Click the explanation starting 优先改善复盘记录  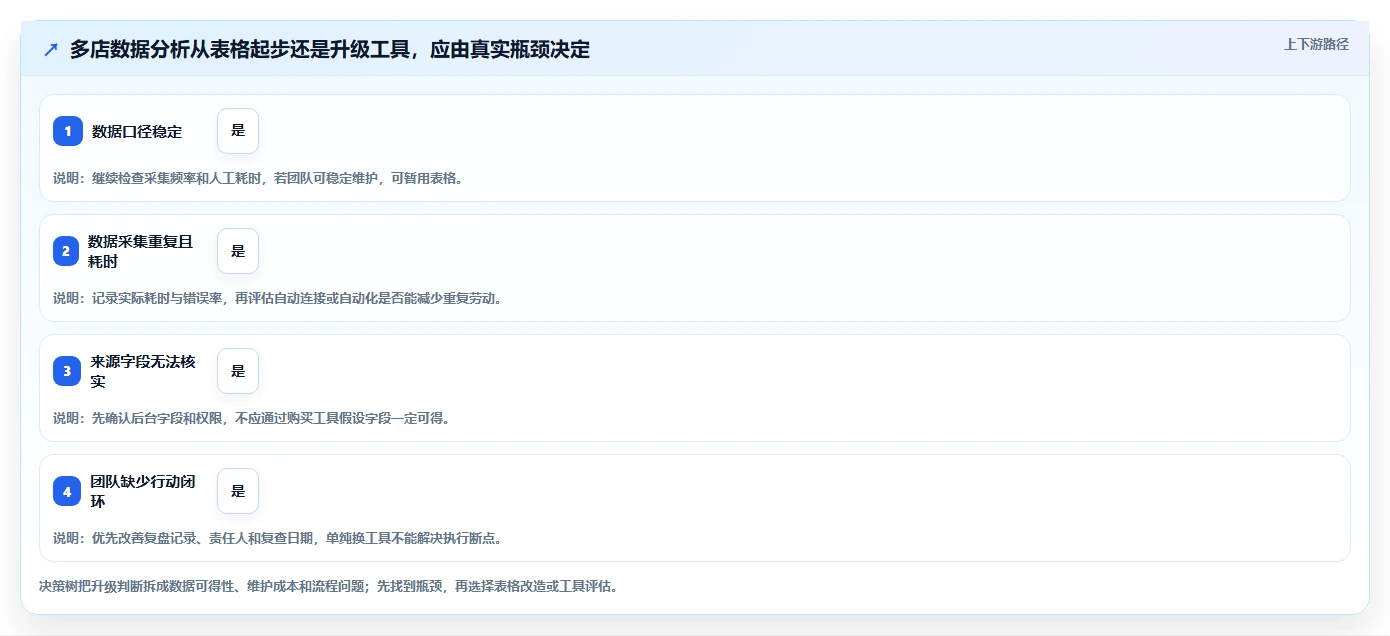[277, 538]
